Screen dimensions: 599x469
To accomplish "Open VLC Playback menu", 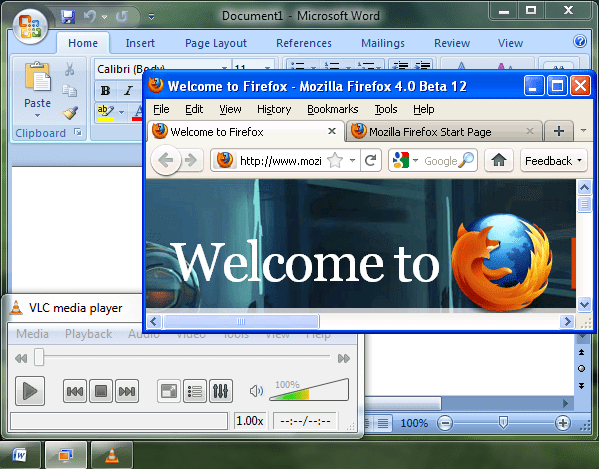I will coord(89,334).
